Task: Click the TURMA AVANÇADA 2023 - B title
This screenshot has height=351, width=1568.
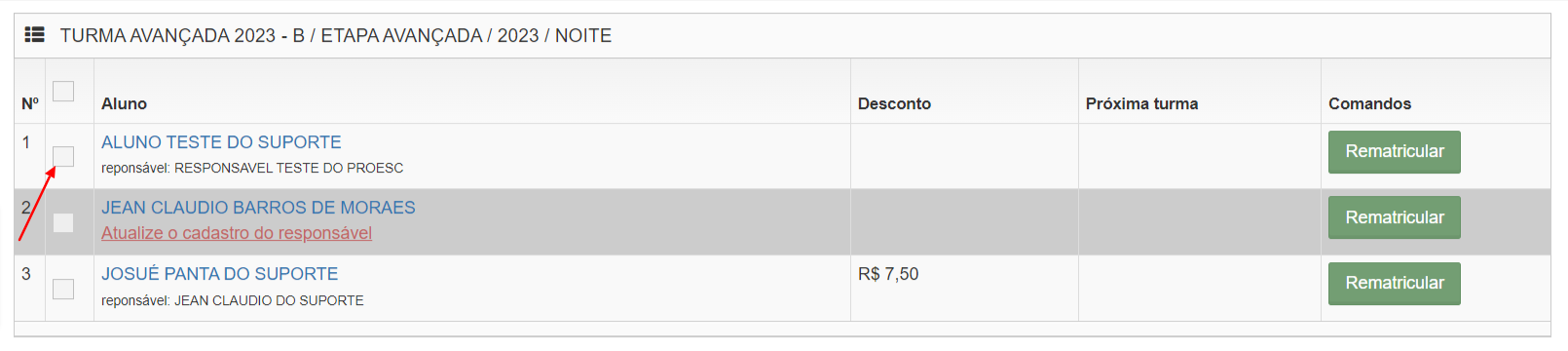Action: click(182, 35)
